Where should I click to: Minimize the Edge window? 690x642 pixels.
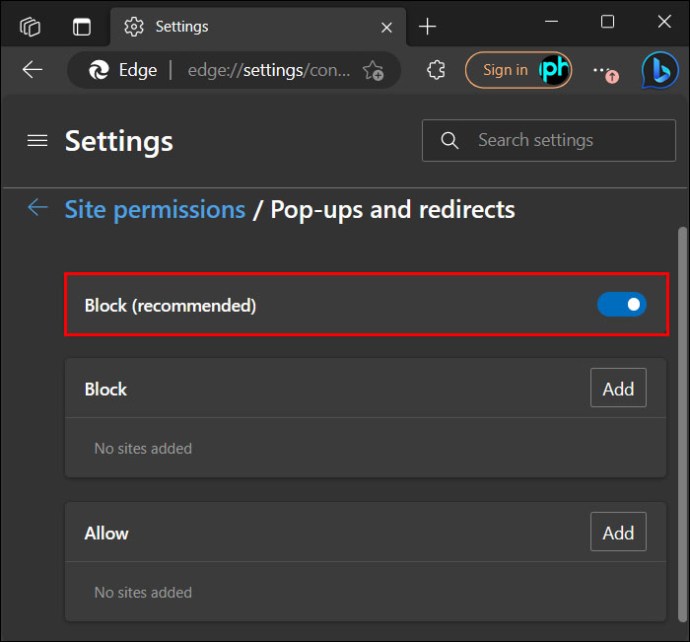551,21
